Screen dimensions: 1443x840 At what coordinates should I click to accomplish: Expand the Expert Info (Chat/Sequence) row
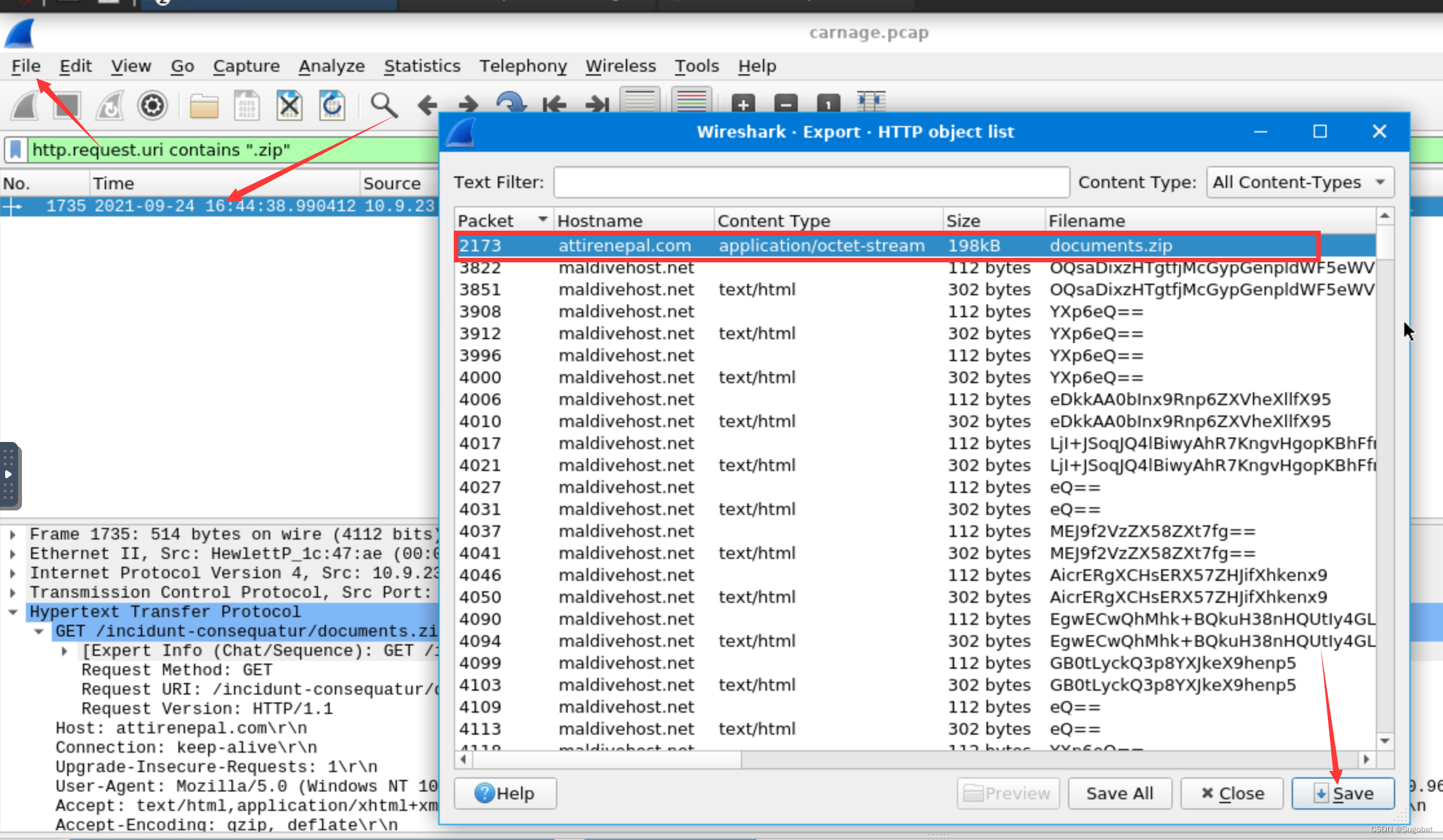(65, 651)
